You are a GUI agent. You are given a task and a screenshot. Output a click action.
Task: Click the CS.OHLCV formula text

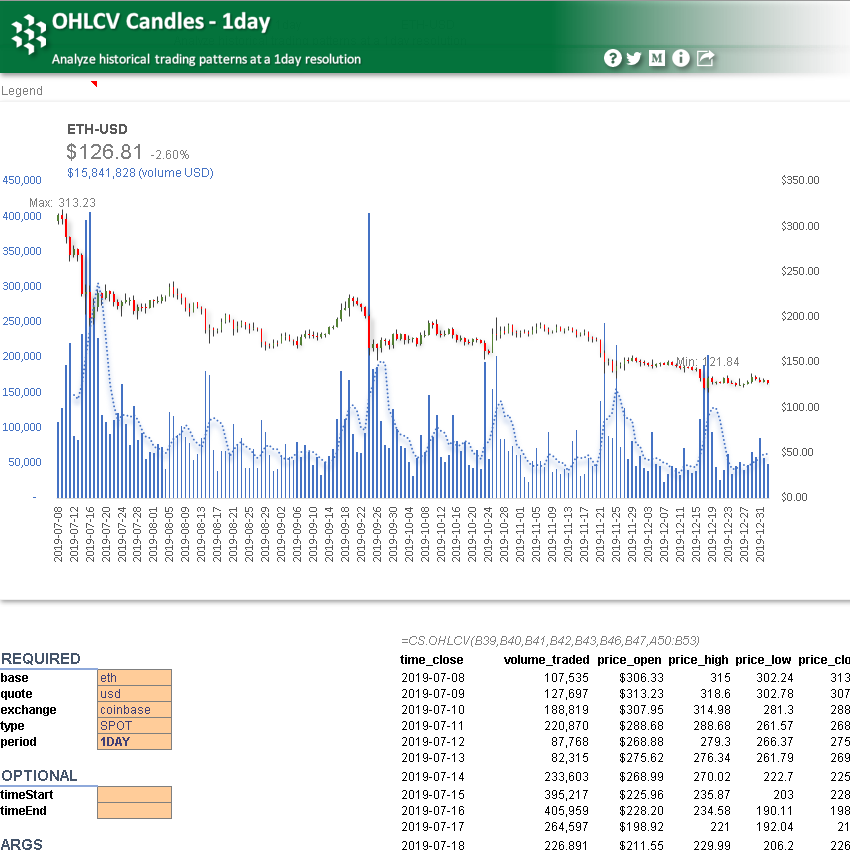545,641
